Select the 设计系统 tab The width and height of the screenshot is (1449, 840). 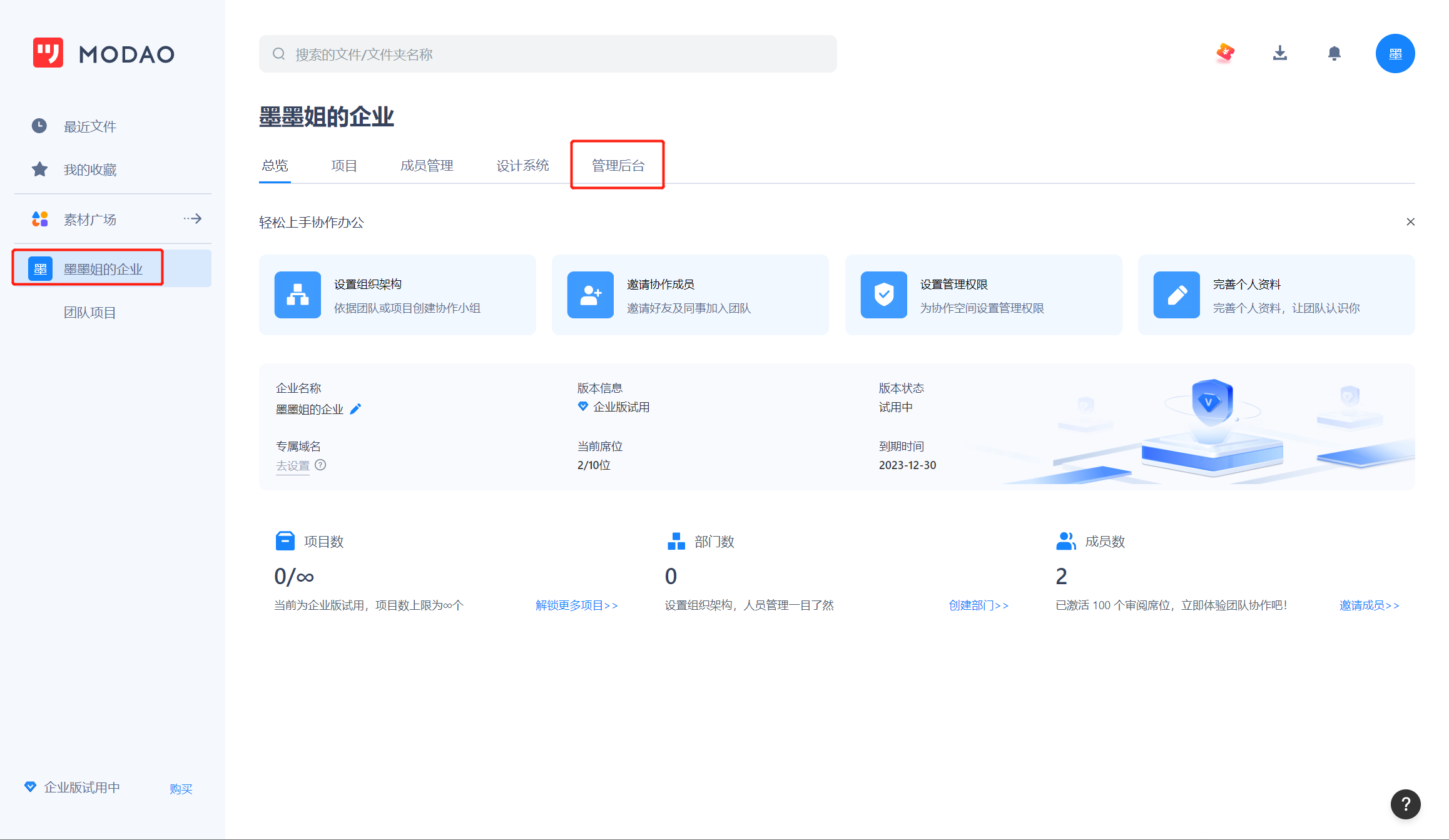pyautogui.click(x=522, y=166)
